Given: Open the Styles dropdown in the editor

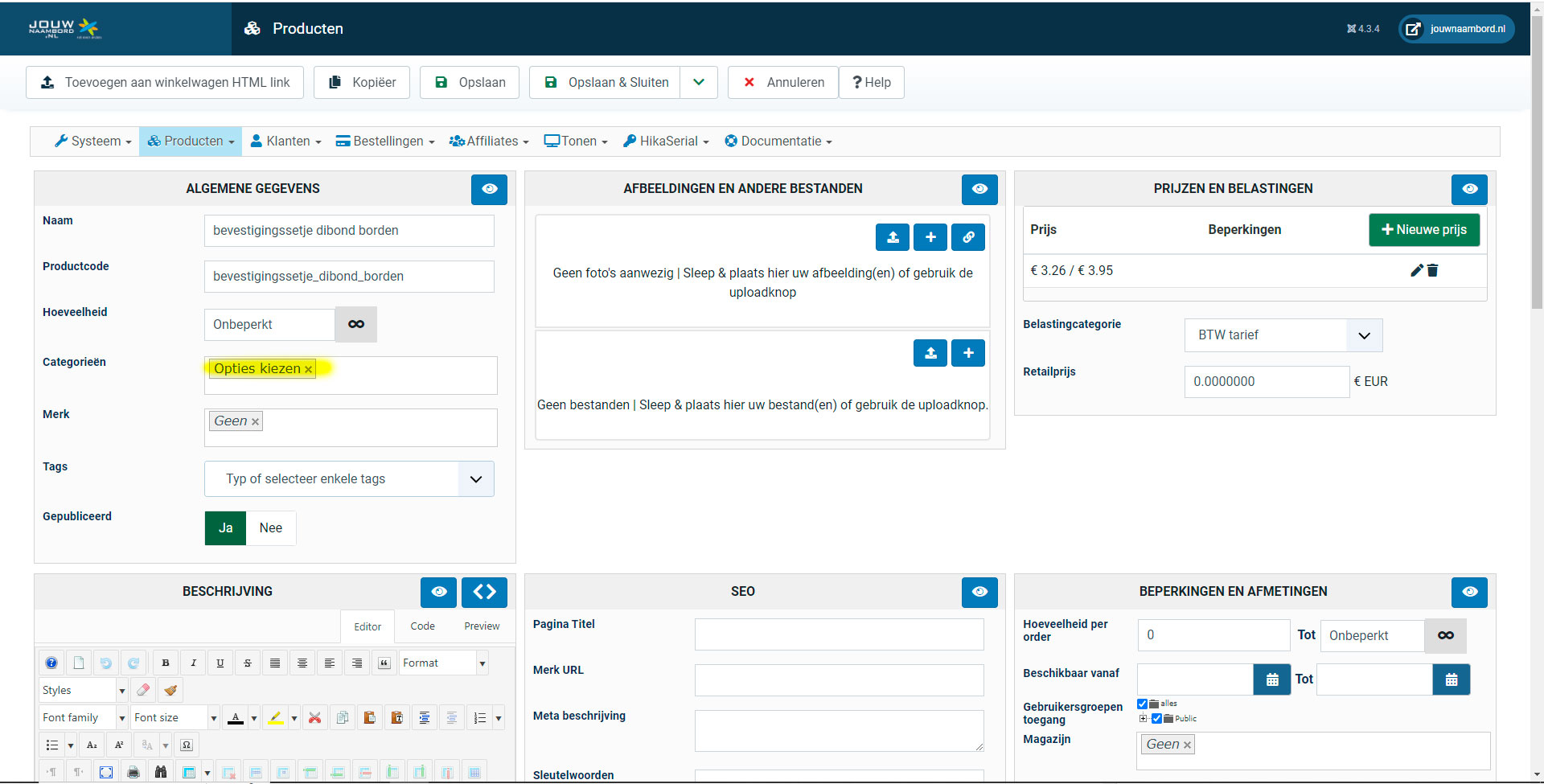Looking at the screenshot, I should tap(84, 690).
